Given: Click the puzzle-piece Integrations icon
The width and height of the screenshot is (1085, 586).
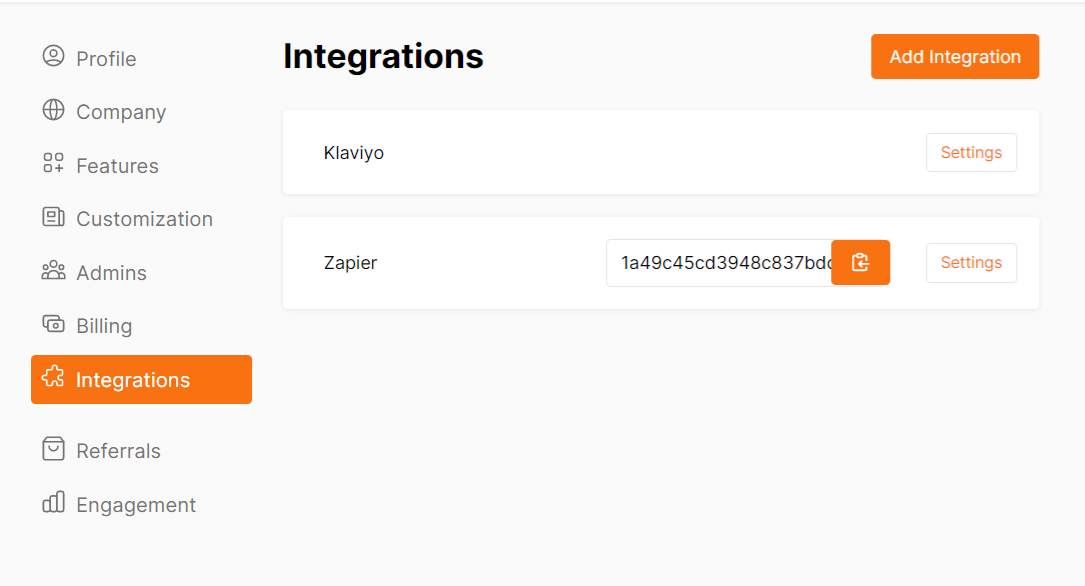Looking at the screenshot, I should pos(53,377).
